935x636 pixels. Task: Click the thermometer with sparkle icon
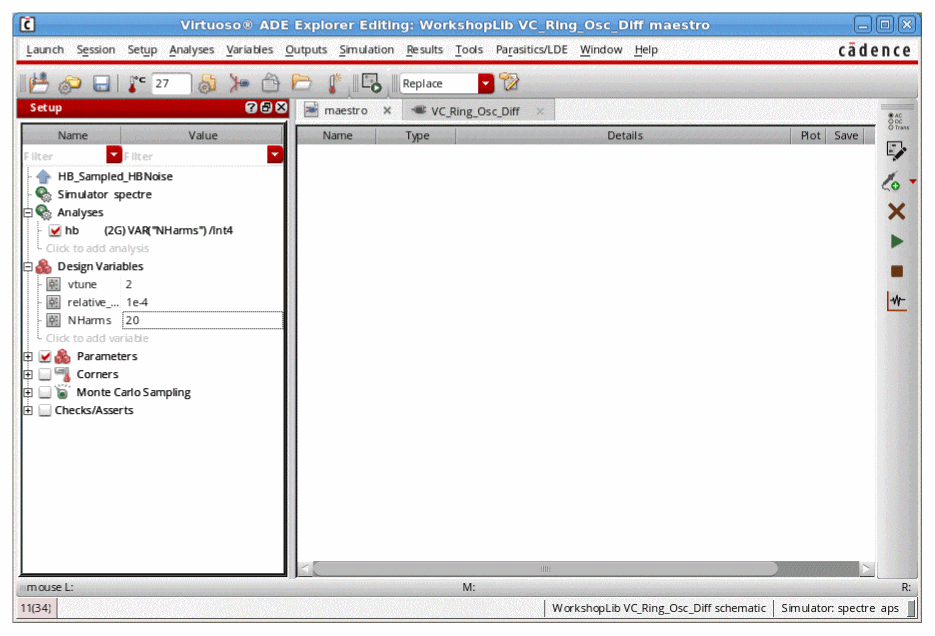point(334,83)
